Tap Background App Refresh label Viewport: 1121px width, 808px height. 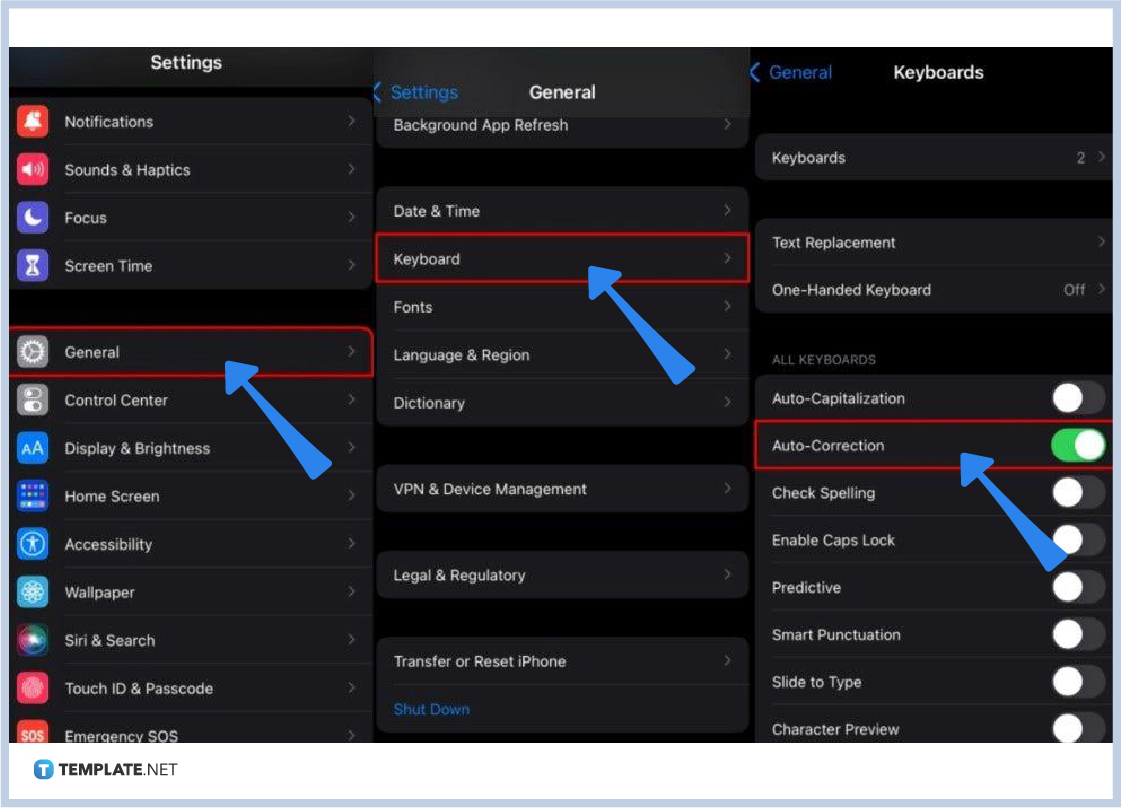480,125
